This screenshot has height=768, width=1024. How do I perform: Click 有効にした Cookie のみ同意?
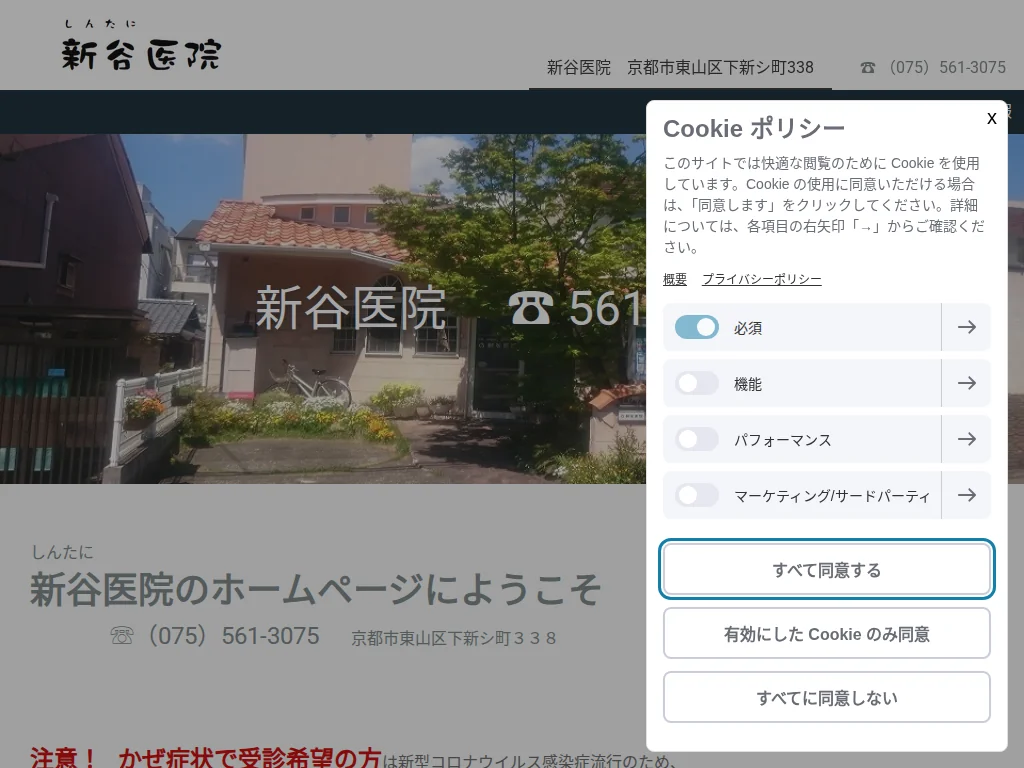point(826,633)
